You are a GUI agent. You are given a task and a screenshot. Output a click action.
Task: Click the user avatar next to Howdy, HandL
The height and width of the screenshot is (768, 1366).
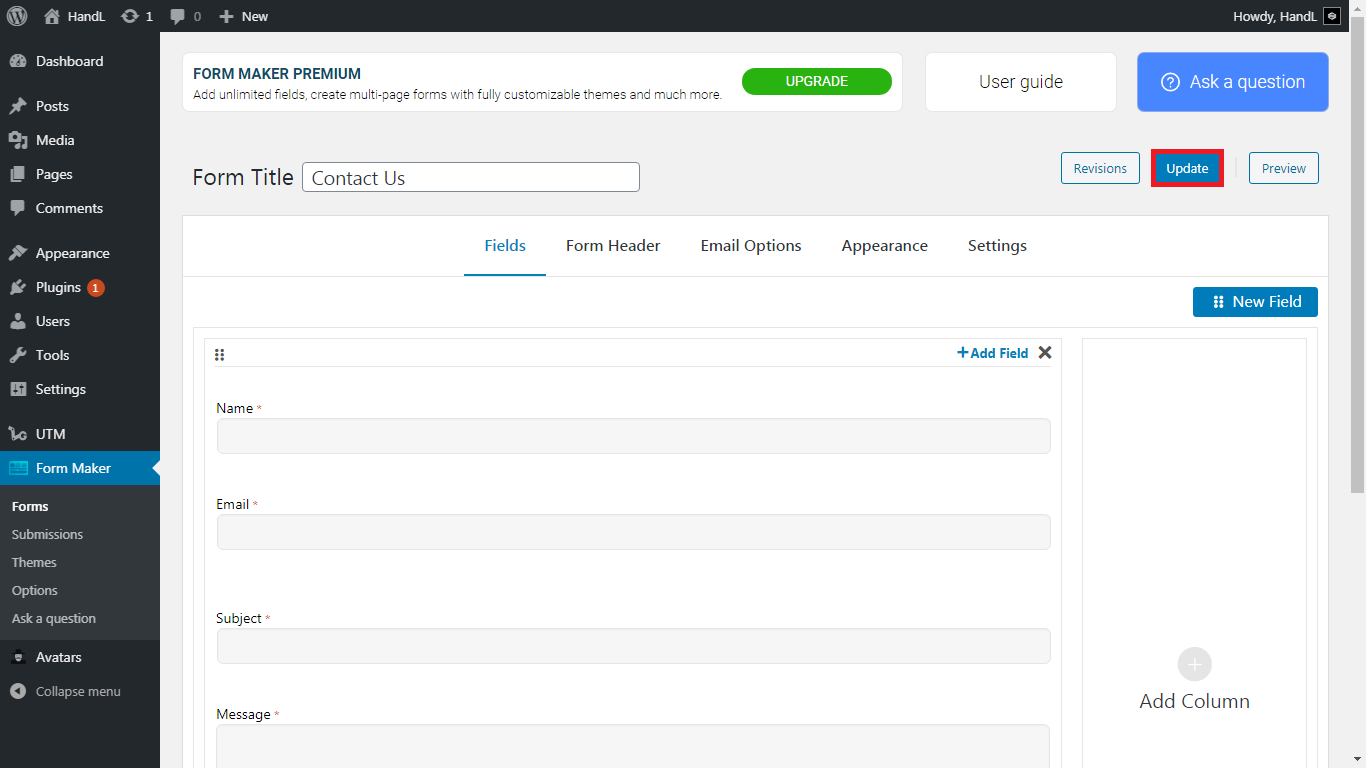(x=1331, y=16)
